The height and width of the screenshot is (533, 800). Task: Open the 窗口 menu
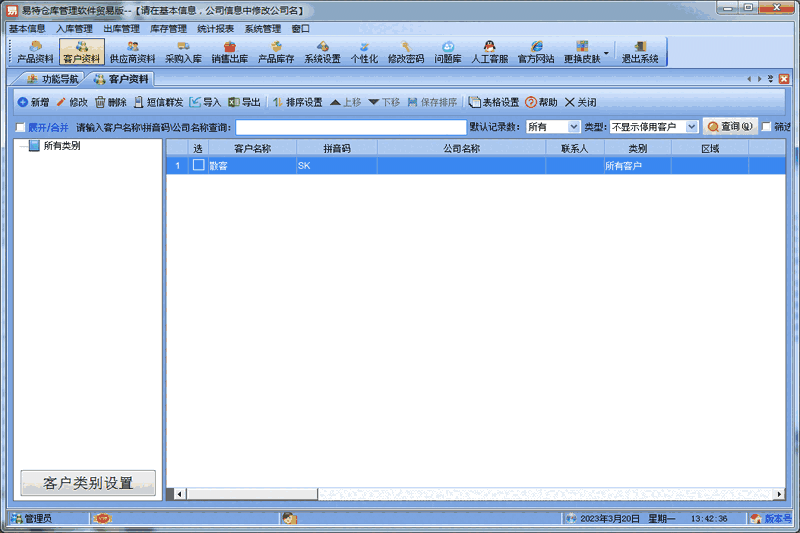[301, 29]
